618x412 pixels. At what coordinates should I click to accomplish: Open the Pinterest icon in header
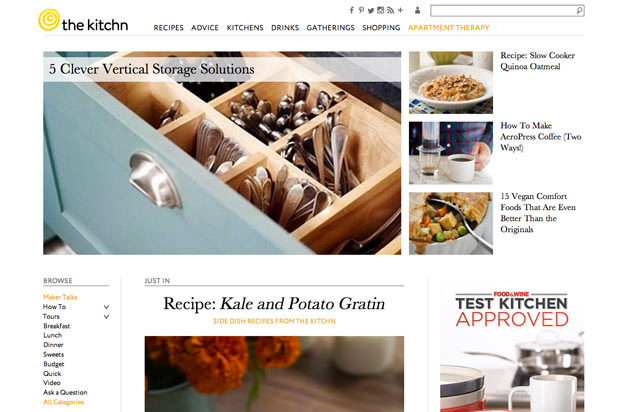[361, 10]
